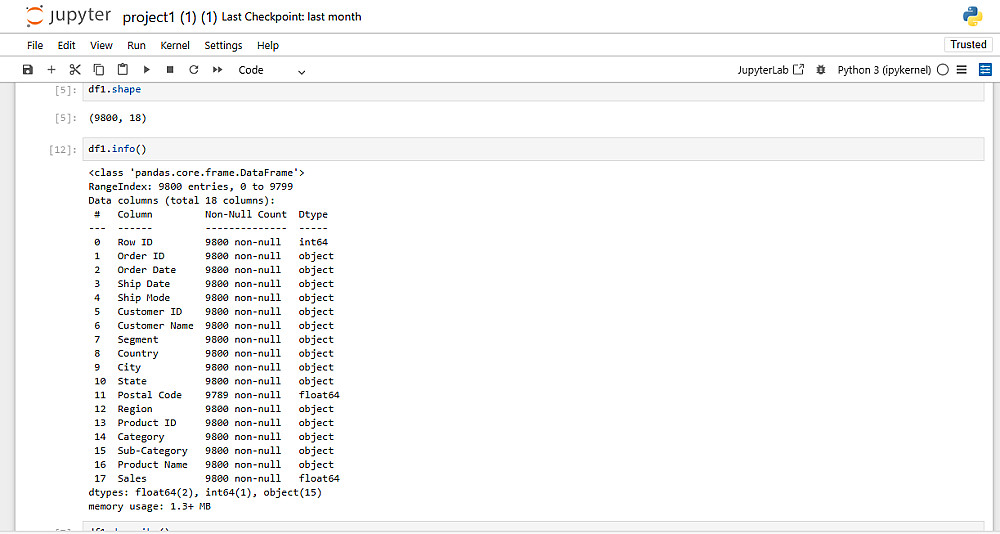Open the table of contents hamburger icon
This screenshot has width=1000, height=534.
(x=962, y=70)
